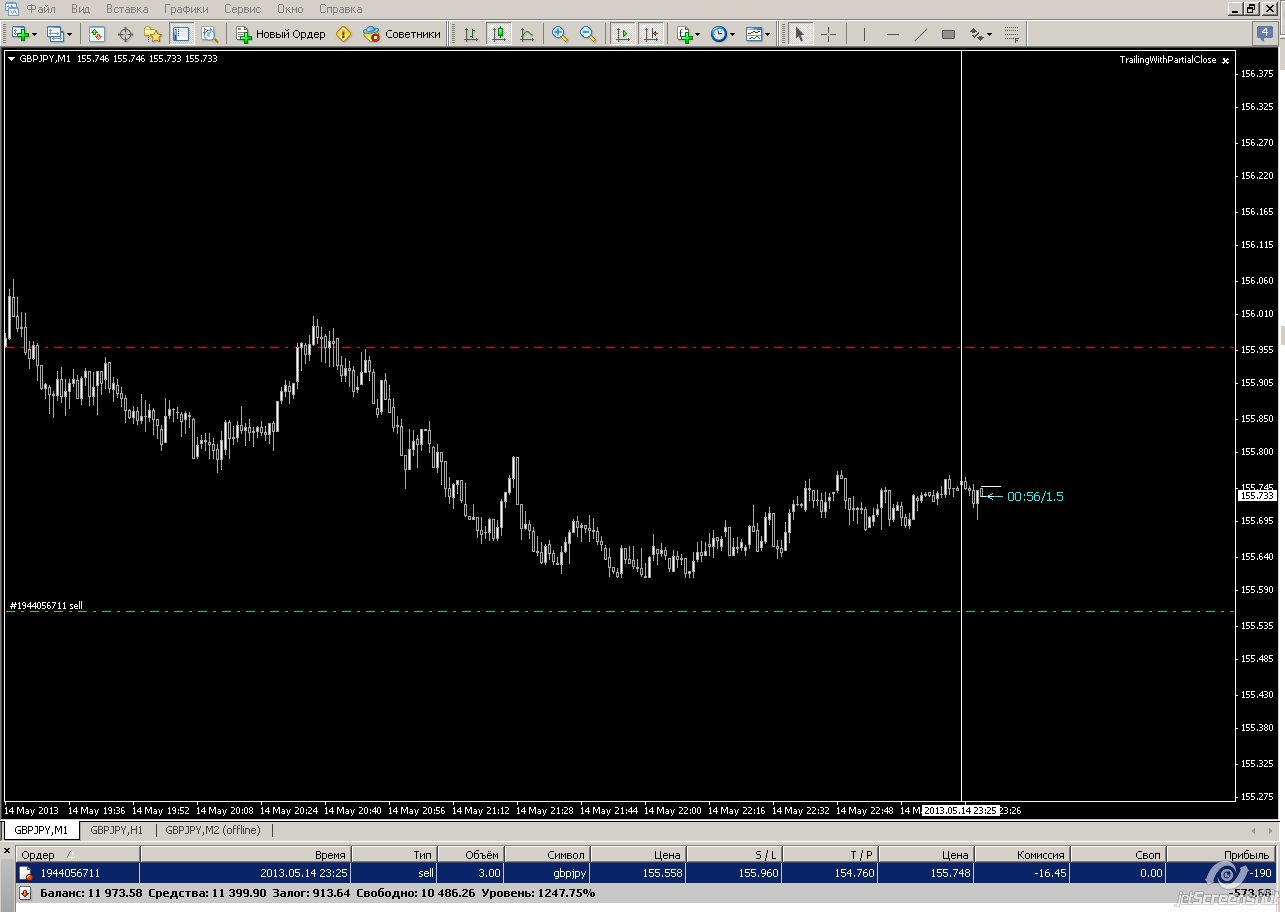Switch to the GBPJPY,H1 chart tab
Image resolution: width=1285 pixels, height=912 pixels.
tap(116, 830)
